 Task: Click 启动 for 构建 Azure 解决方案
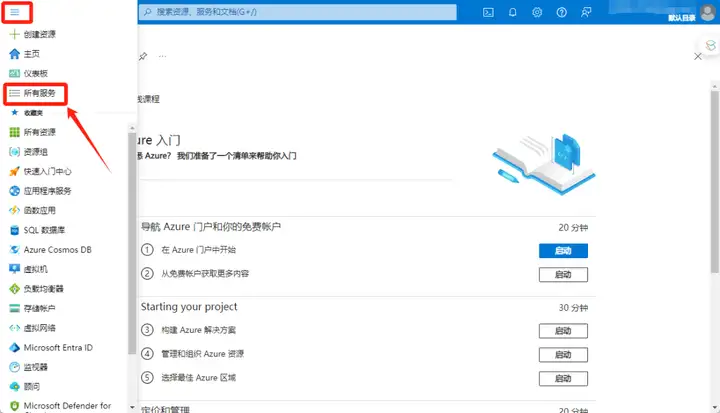[563, 331]
